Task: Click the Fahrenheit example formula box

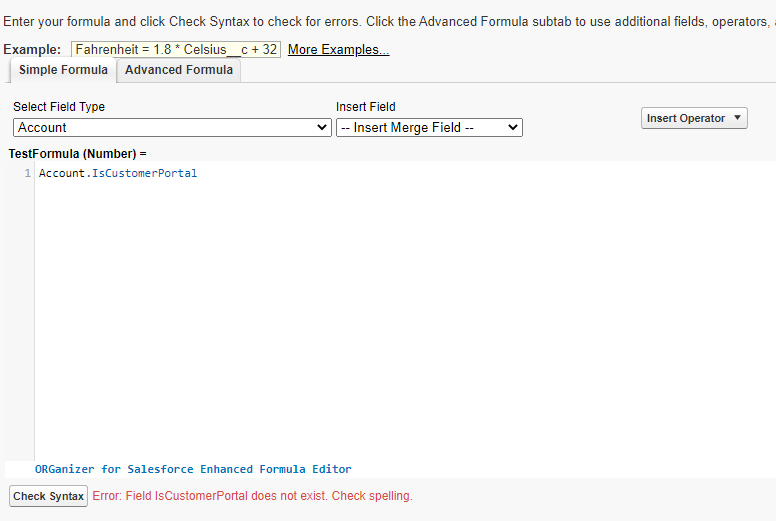Action: click(176, 50)
